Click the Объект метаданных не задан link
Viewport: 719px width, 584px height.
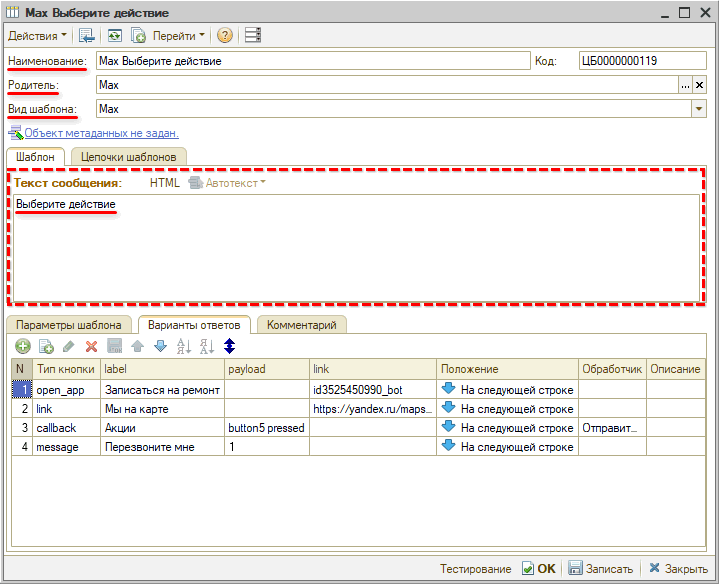(x=101, y=132)
